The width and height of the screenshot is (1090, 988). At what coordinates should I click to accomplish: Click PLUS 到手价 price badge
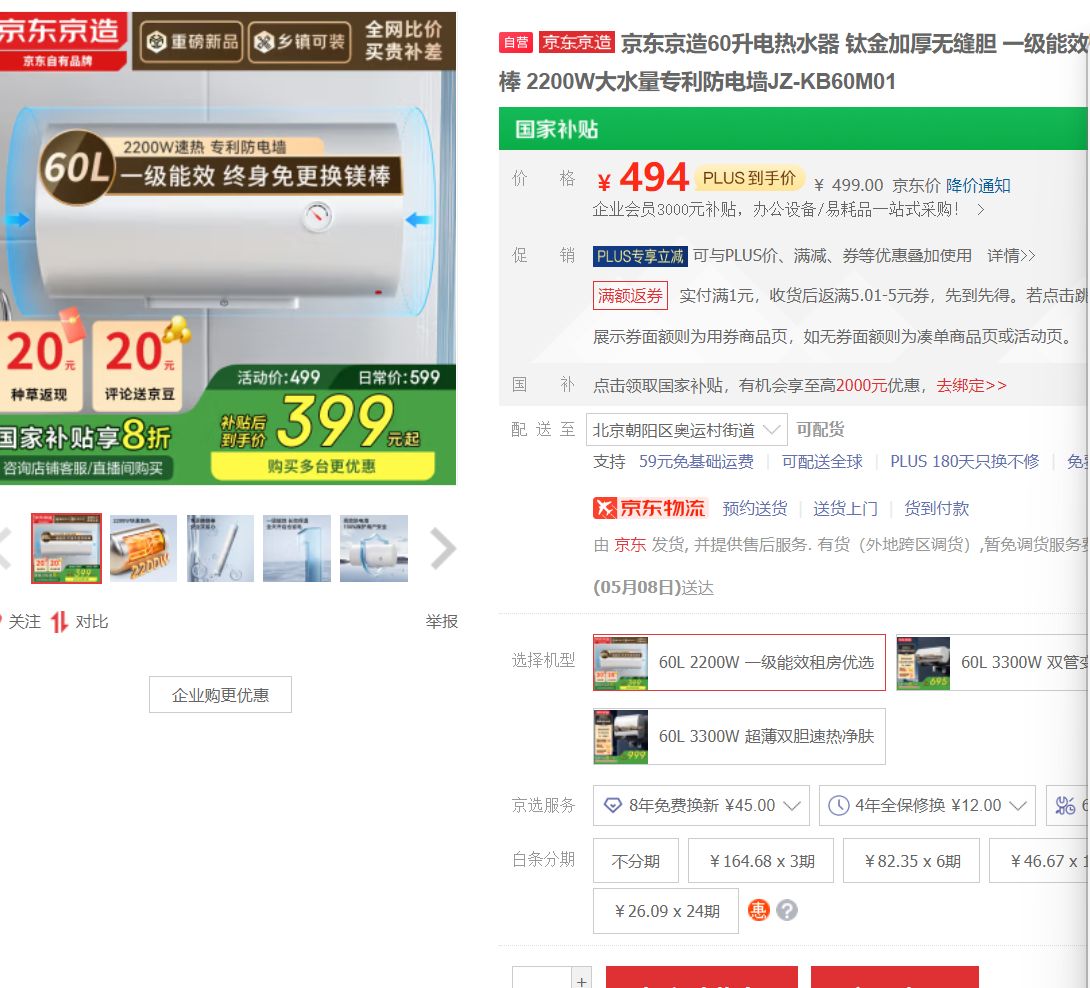point(749,178)
